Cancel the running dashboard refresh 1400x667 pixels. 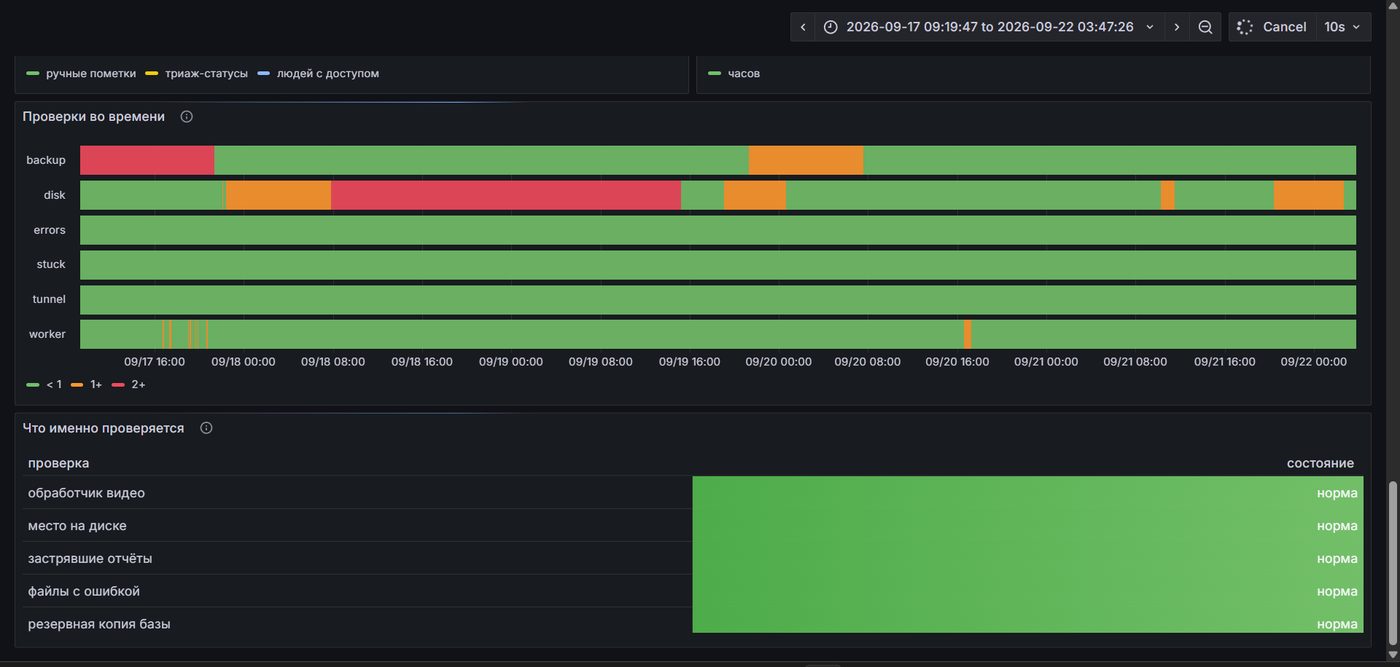click(1272, 27)
